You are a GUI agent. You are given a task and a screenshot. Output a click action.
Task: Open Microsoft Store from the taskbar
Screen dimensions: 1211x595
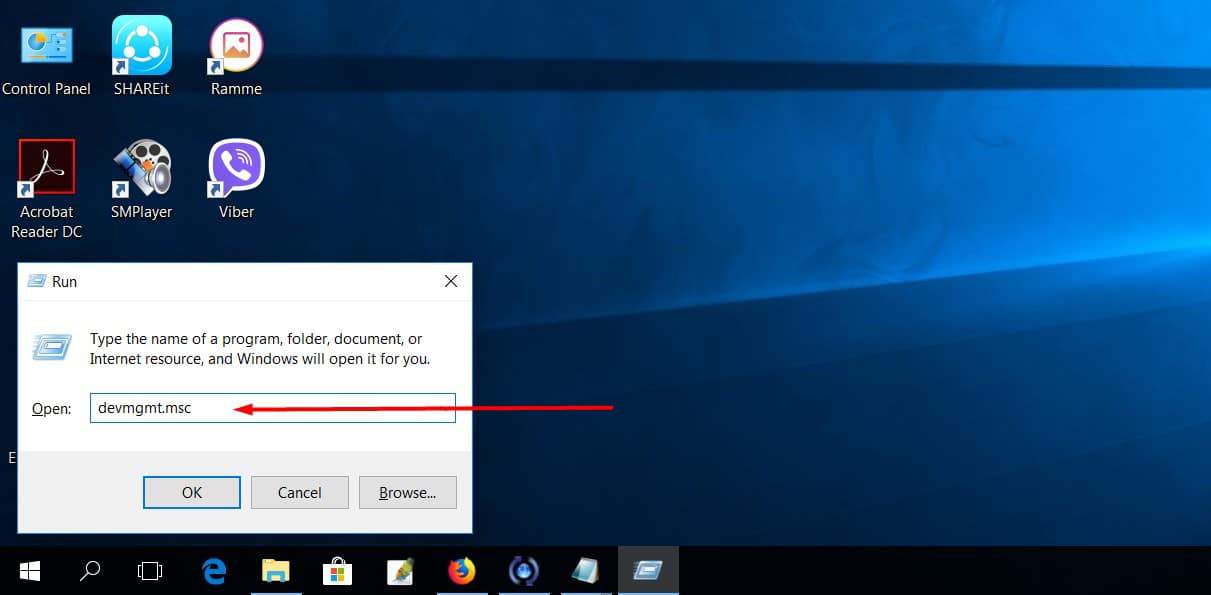(x=337, y=571)
